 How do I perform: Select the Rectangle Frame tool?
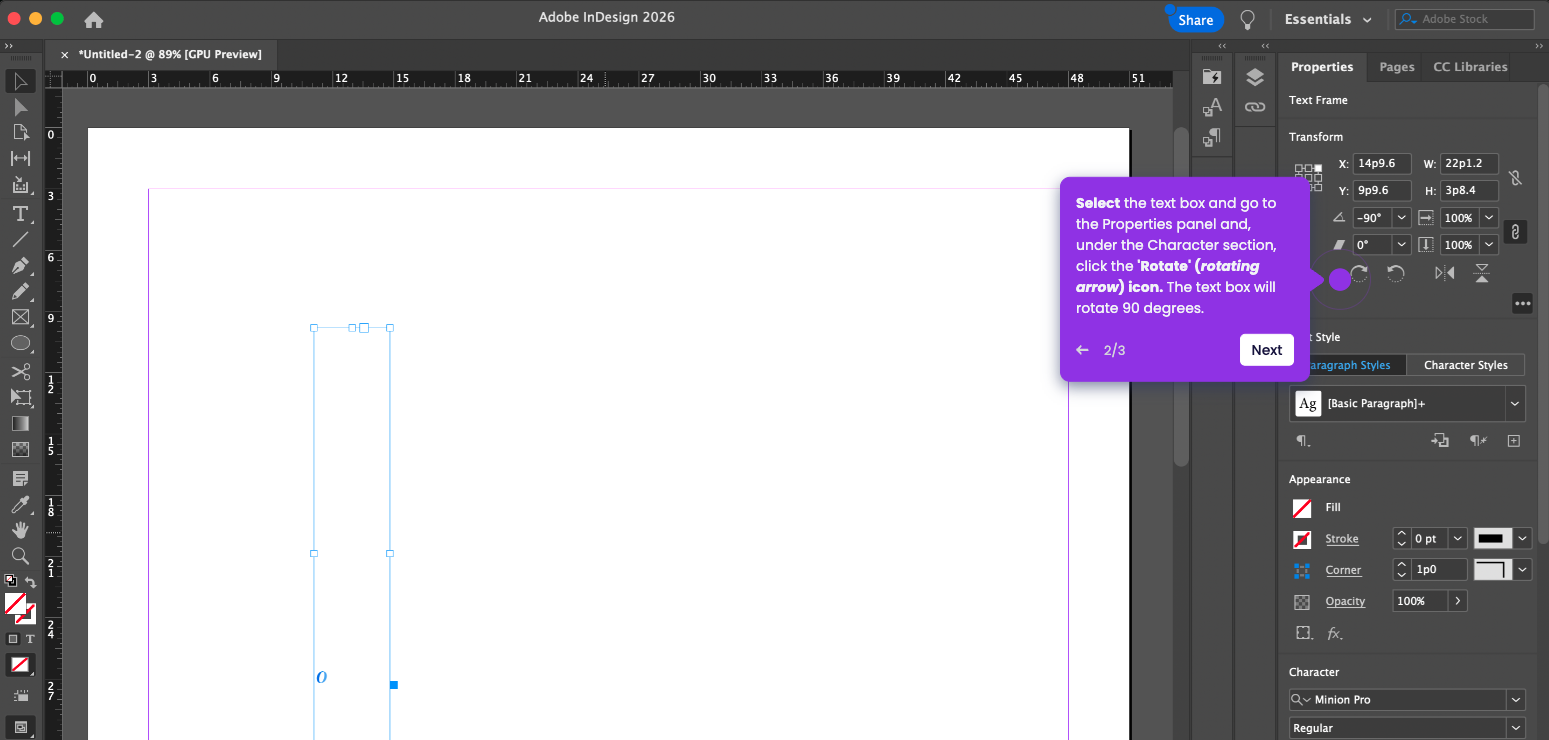pyautogui.click(x=20, y=317)
